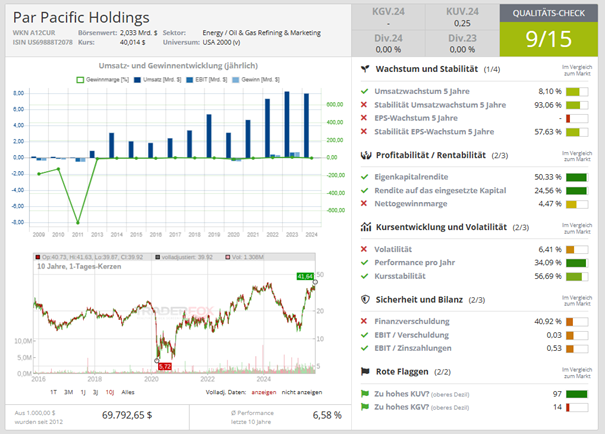This screenshot has height=434, width=605.
Task: Click the shield icon for Sicherheit und Bilanz
Action: [x=365, y=299]
